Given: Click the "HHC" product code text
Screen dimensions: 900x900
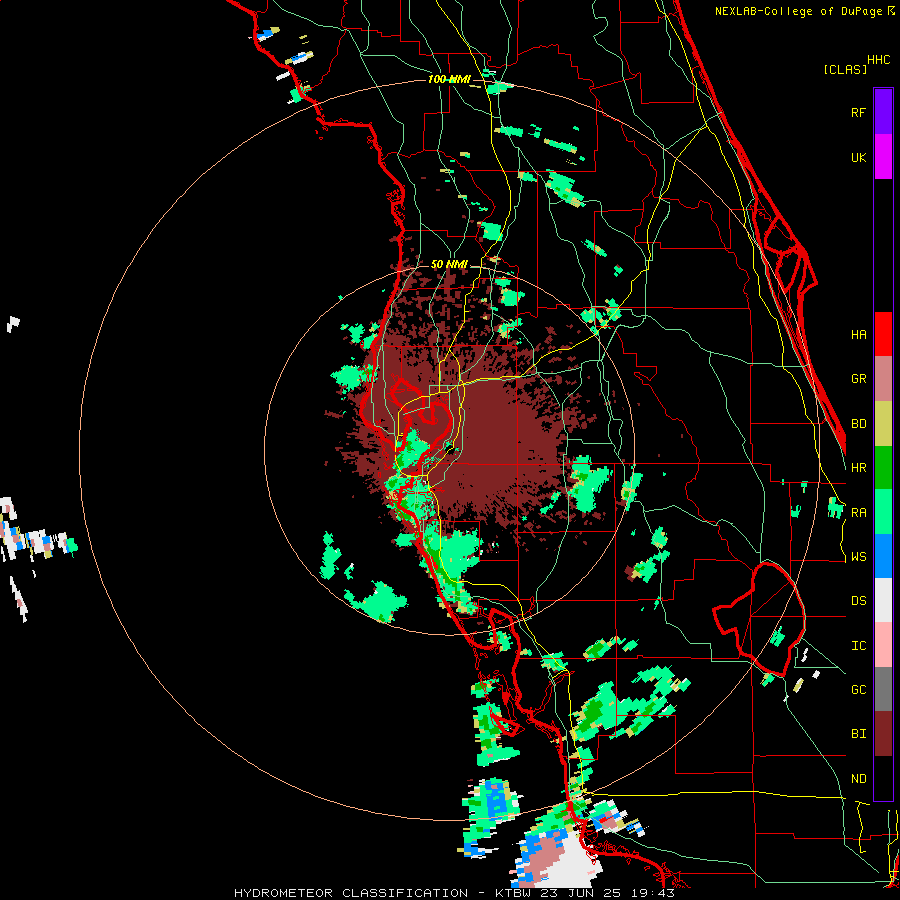Looking at the screenshot, I should [878, 60].
